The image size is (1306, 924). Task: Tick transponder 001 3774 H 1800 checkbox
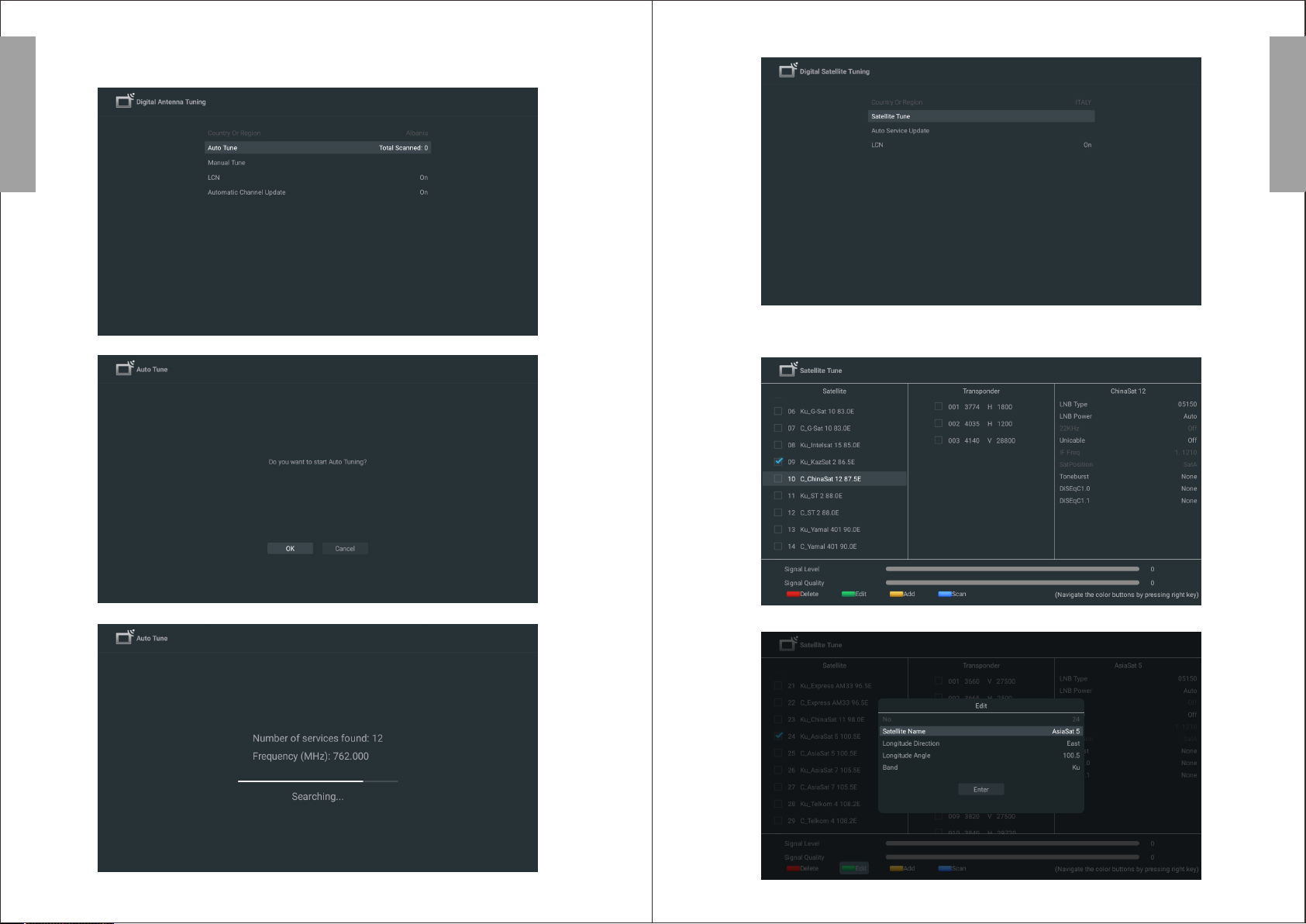tap(939, 406)
